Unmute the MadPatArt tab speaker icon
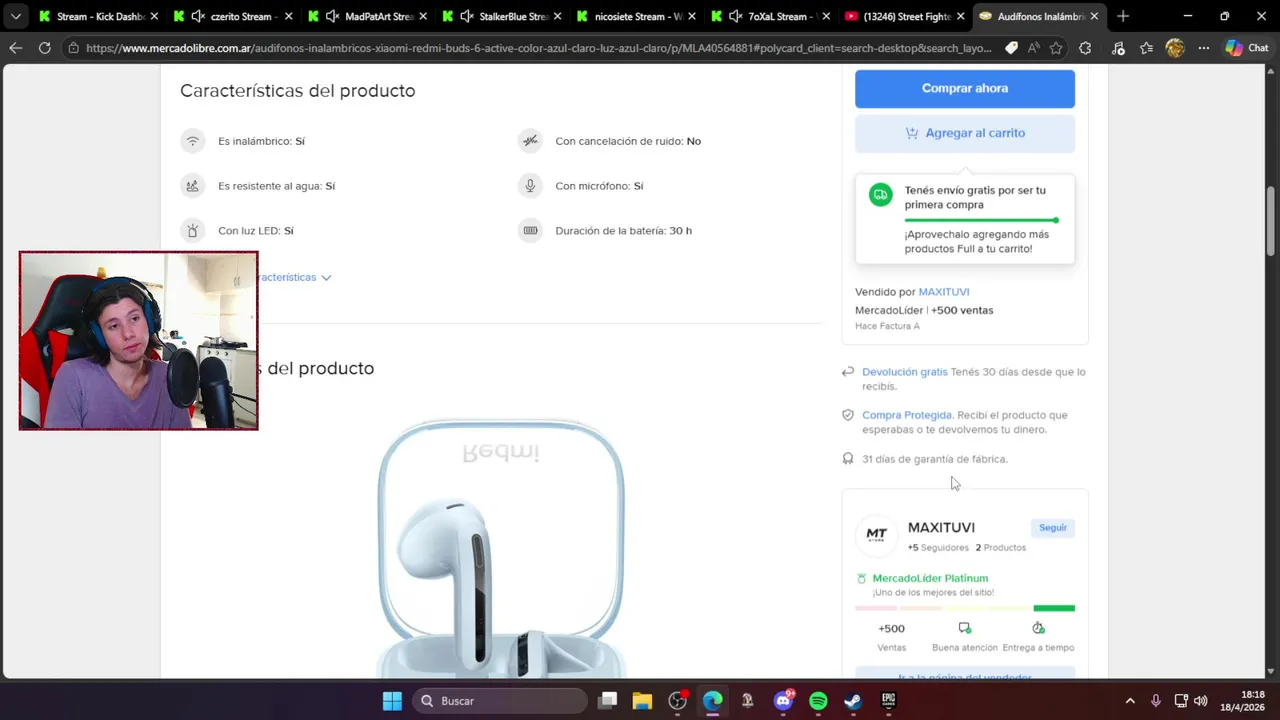This screenshot has width=1280, height=720. click(x=333, y=16)
